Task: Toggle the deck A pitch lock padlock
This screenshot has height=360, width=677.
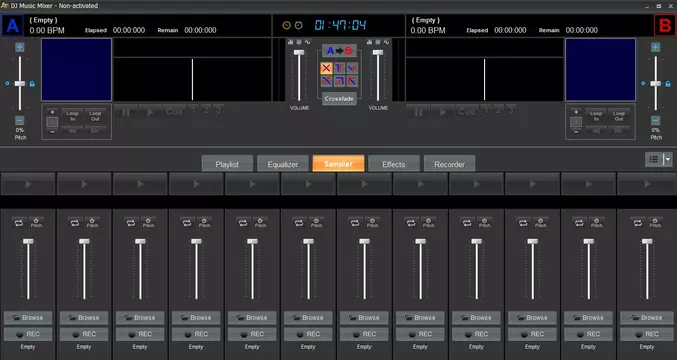Action: (32, 84)
